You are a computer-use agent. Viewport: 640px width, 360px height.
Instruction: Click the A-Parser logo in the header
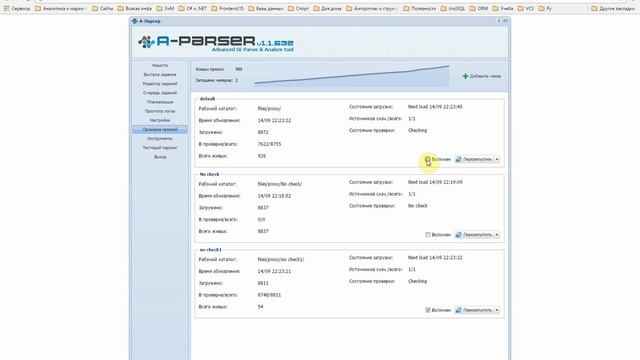click(216, 44)
